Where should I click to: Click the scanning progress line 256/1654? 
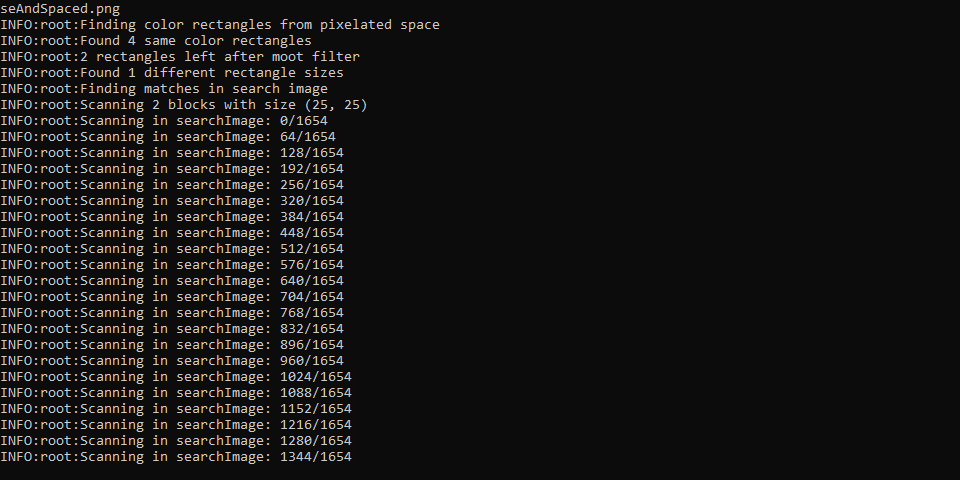point(172,184)
